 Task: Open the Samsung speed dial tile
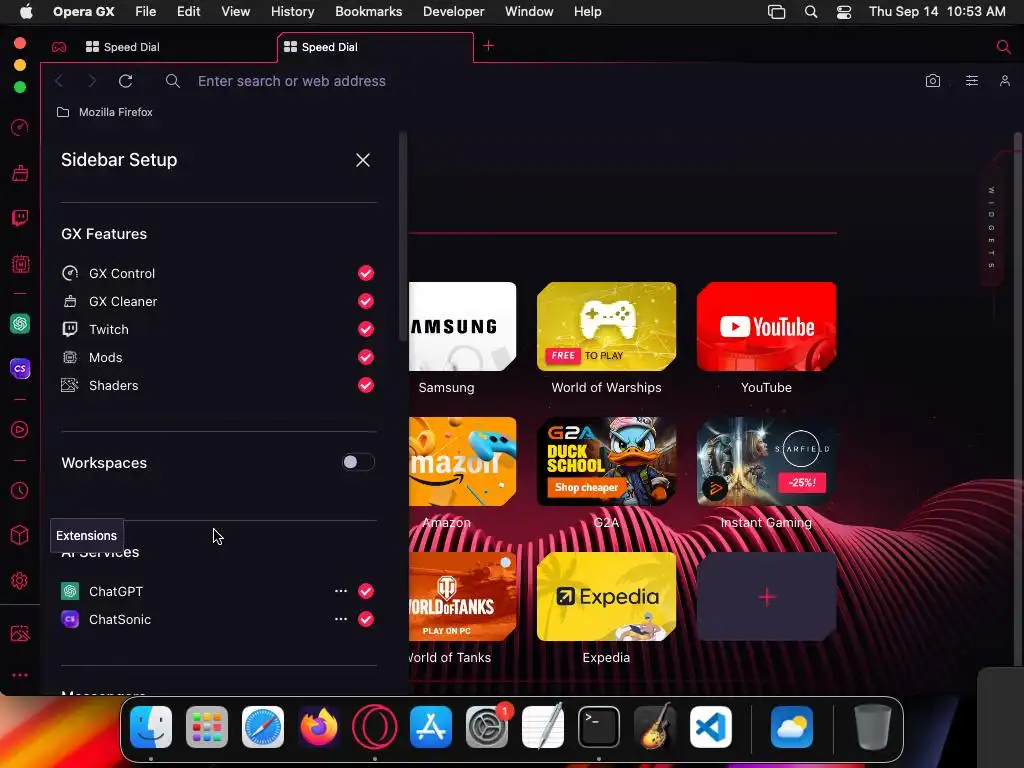pyautogui.click(x=462, y=327)
